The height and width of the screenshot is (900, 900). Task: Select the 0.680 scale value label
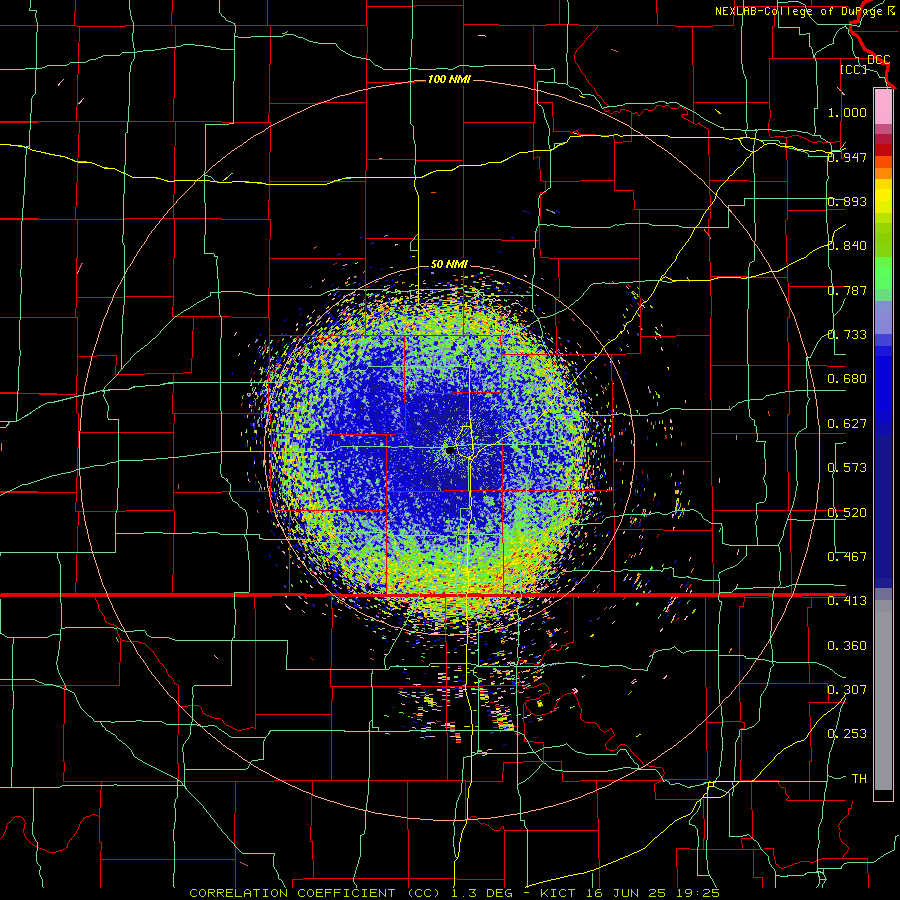coord(847,379)
